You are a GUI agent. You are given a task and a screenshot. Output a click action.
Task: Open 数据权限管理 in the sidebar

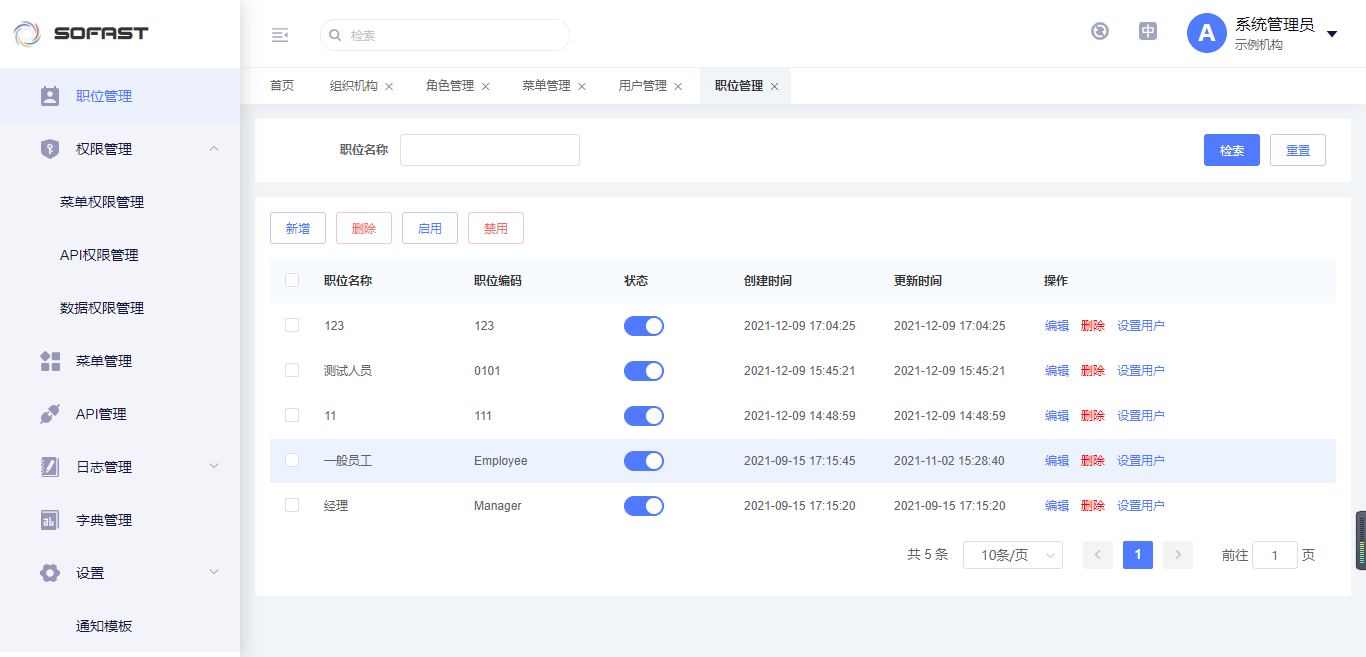[102, 308]
